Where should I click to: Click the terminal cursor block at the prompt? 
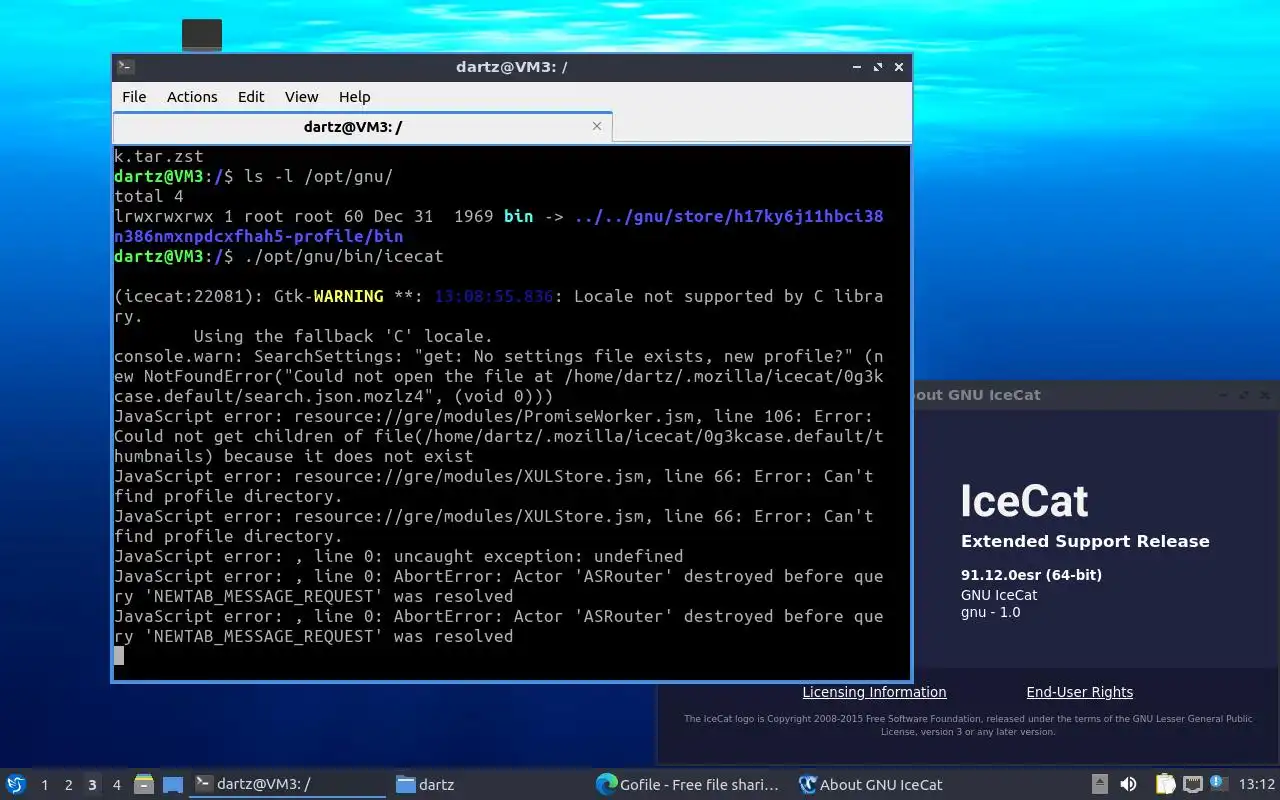click(119, 656)
